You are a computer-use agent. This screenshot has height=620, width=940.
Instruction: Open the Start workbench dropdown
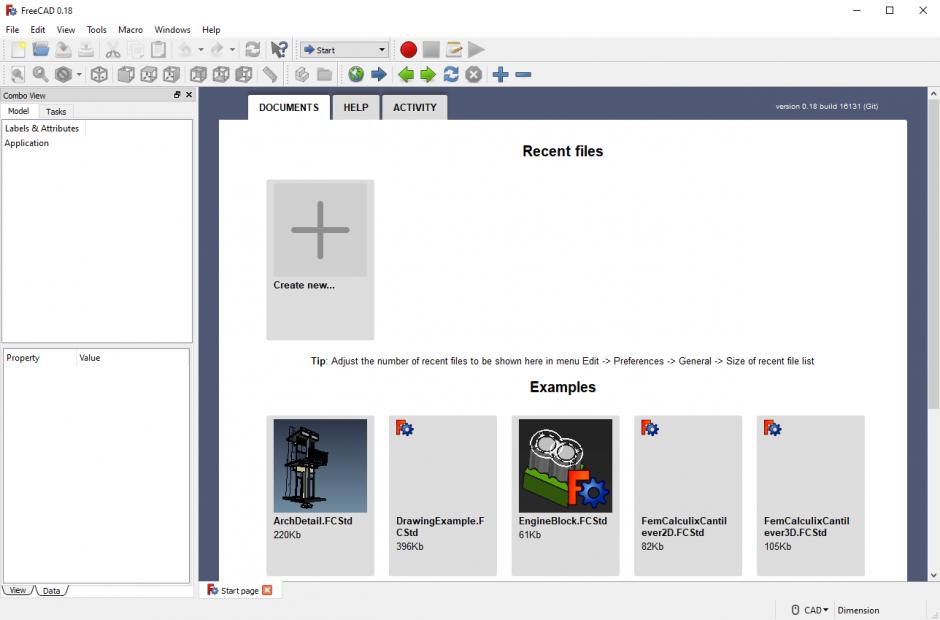coord(345,50)
